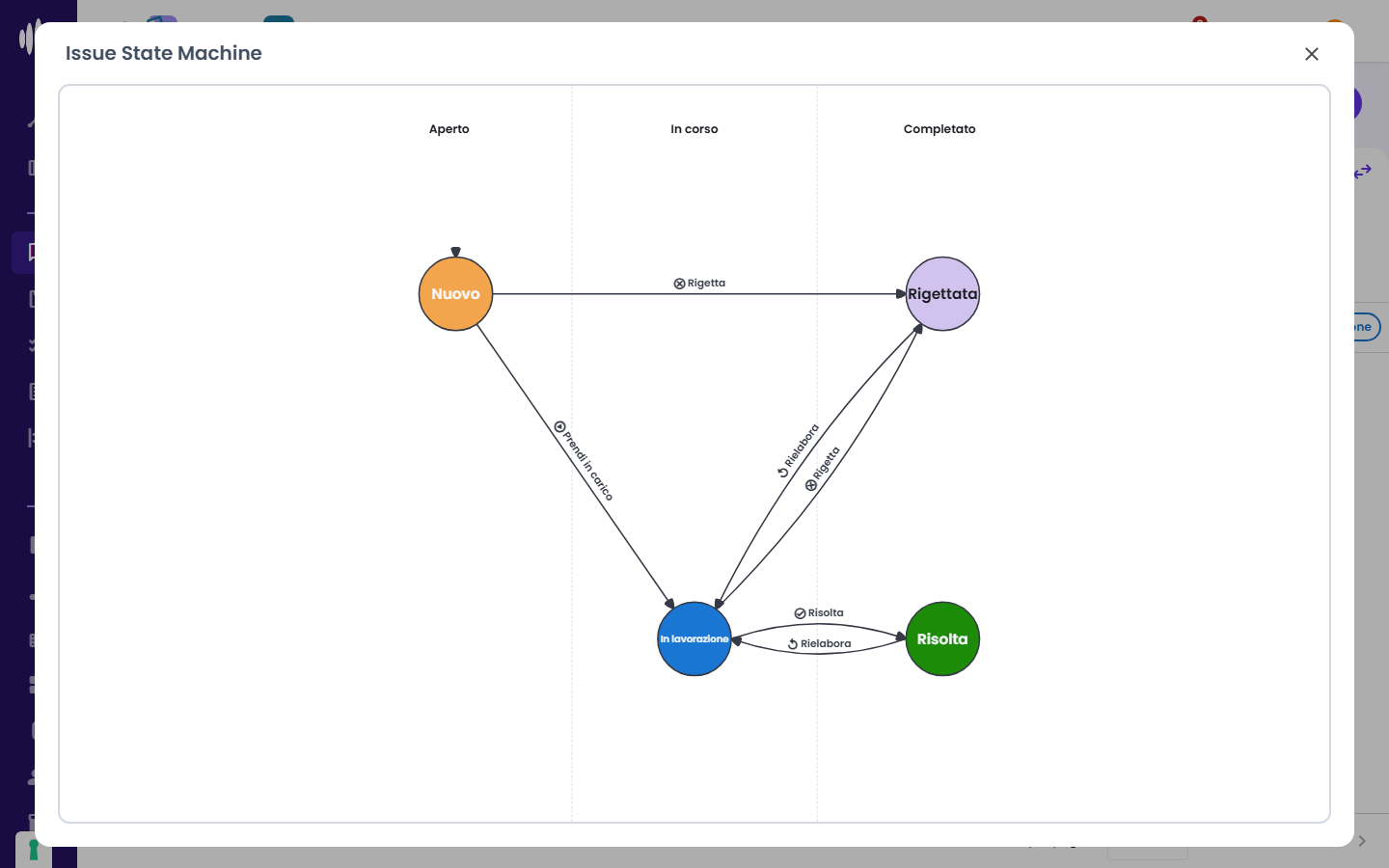Viewport: 1389px width, 868px height.
Task: Click the In corso column header
Action: (x=694, y=129)
